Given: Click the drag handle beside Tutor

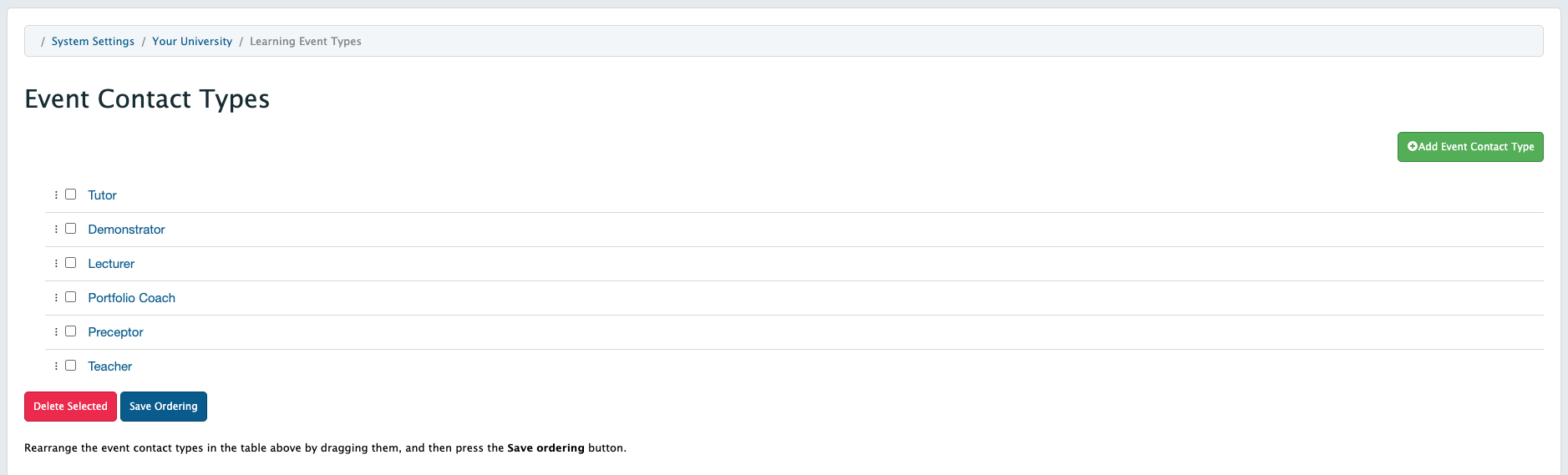Looking at the screenshot, I should pyautogui.click(x=56, y=195).
